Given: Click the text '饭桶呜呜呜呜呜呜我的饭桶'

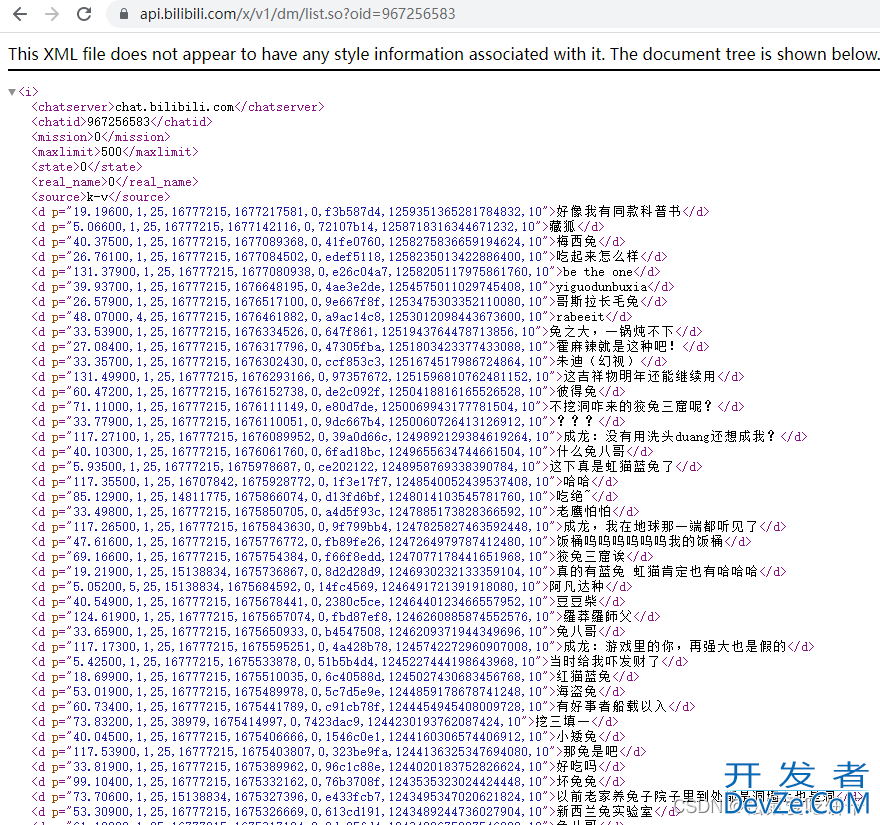Looking at the screenshot, I should (640, 542).
